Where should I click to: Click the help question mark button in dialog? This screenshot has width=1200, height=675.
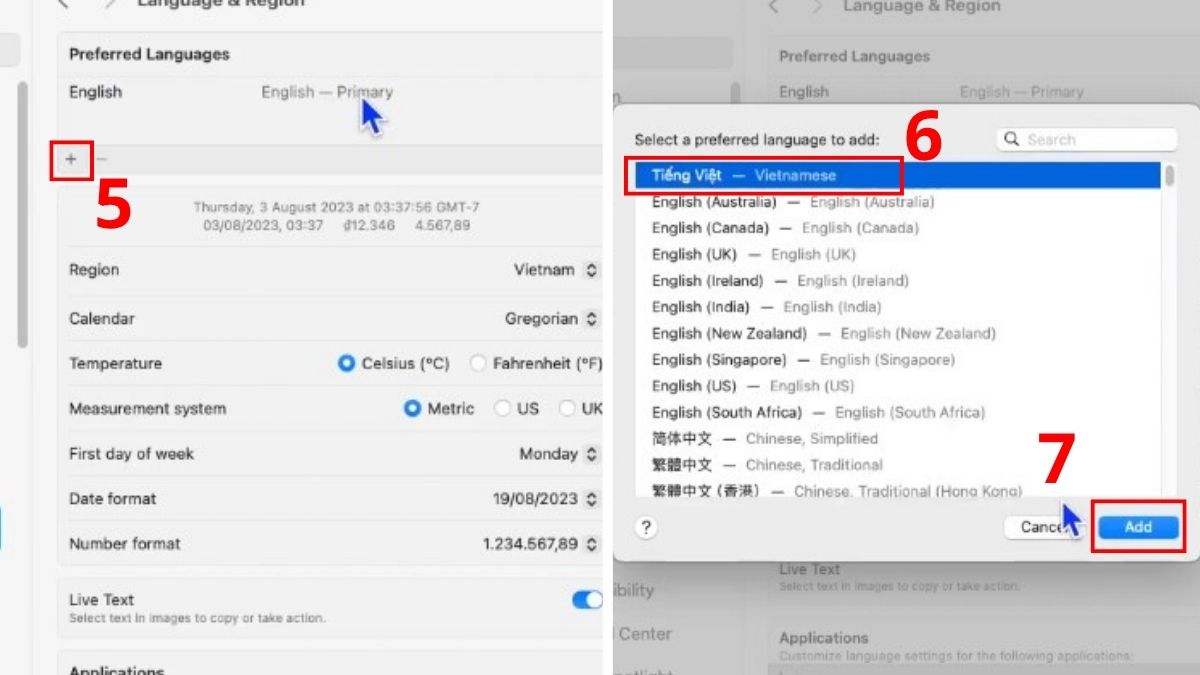pos(646,527)
